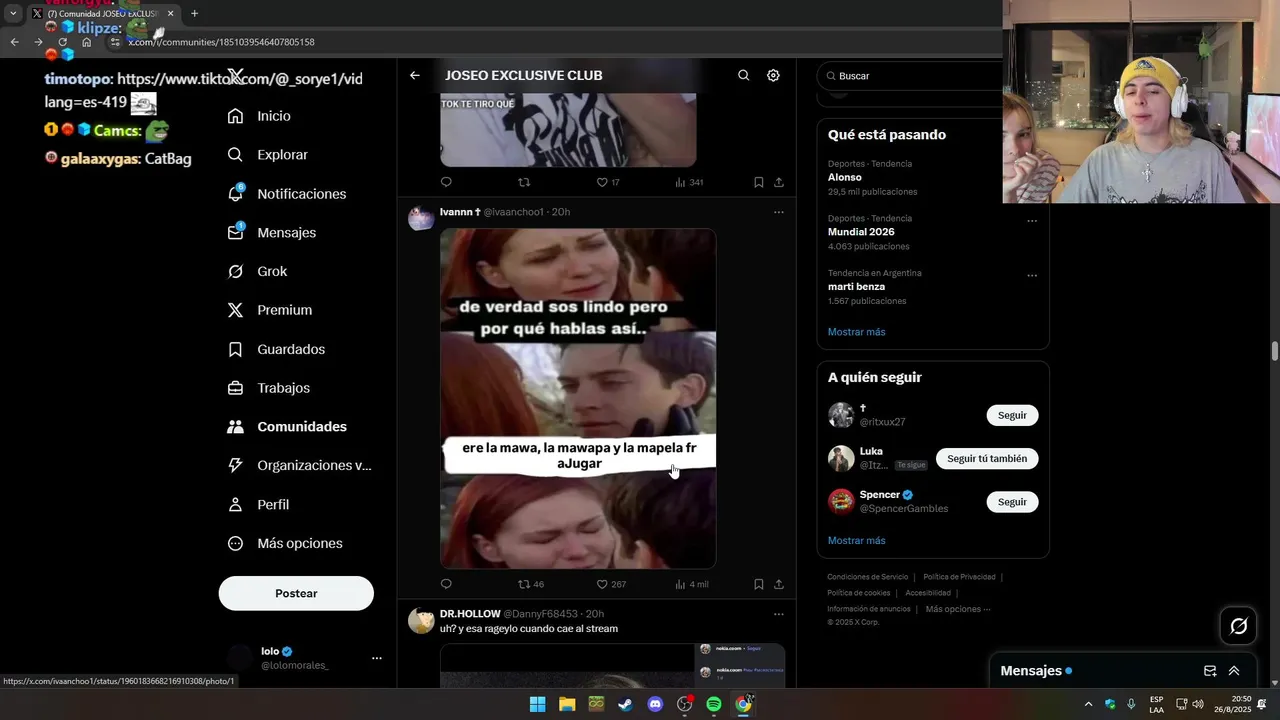This screenshot has width=1280, height=720.
Task: Expand the Mensajes drawer with double chevron
Action: pos(1234,671)
